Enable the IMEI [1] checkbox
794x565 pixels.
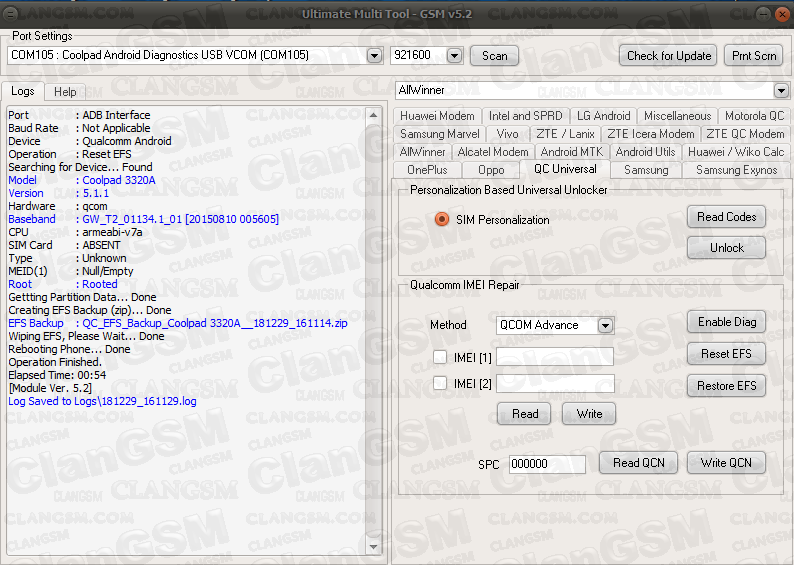tap(440, 357)
